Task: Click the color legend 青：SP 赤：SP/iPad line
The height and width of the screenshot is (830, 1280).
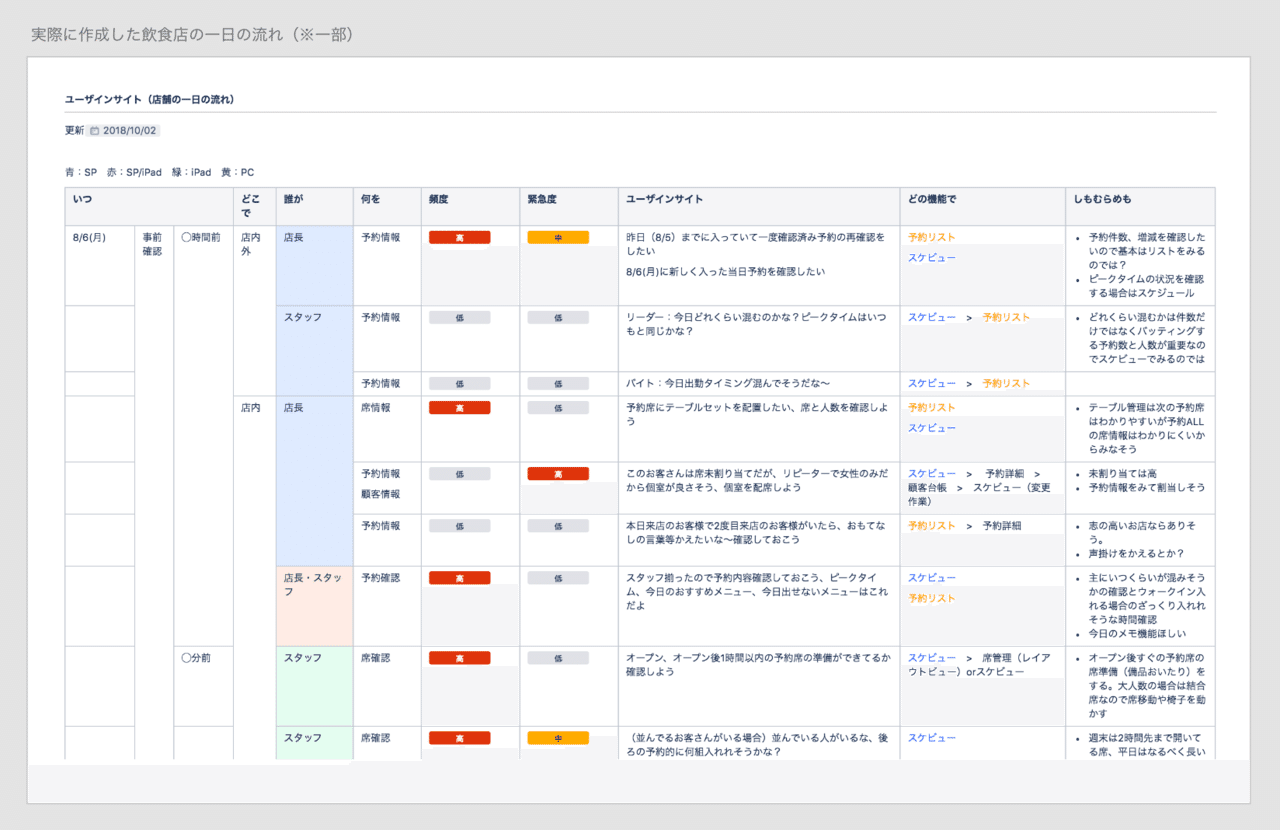Action: [x=159, y=172]
